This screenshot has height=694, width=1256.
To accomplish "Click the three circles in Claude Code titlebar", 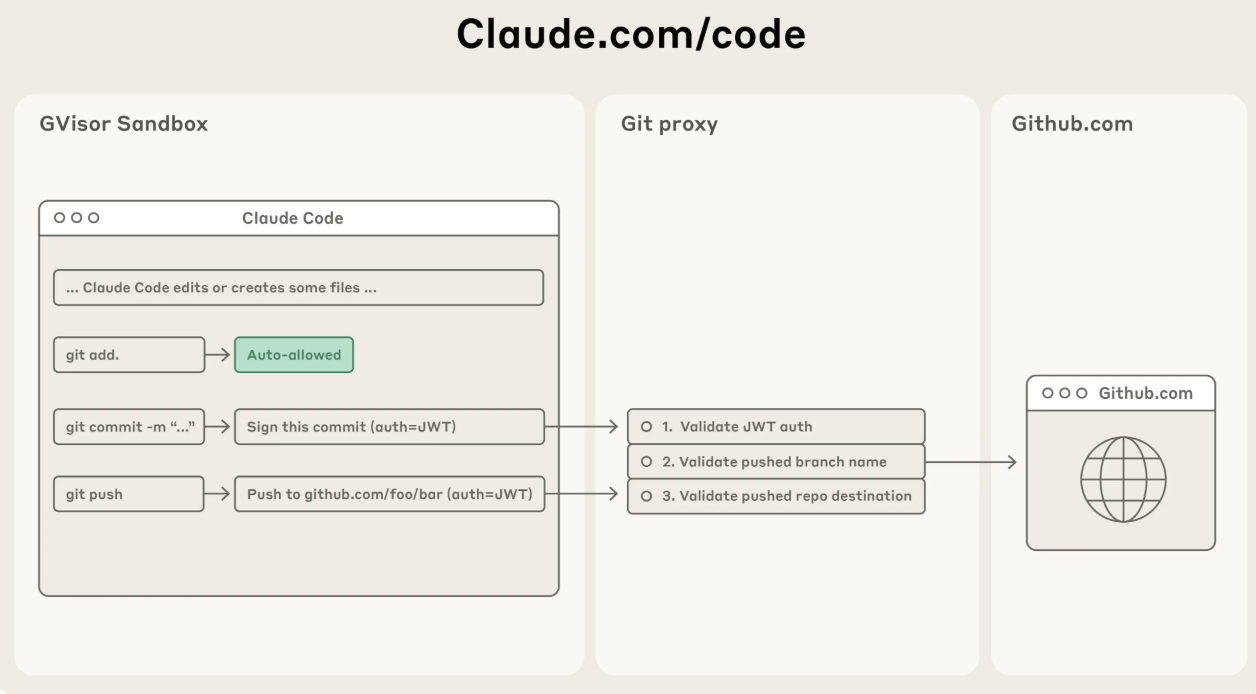I will 77,218.
